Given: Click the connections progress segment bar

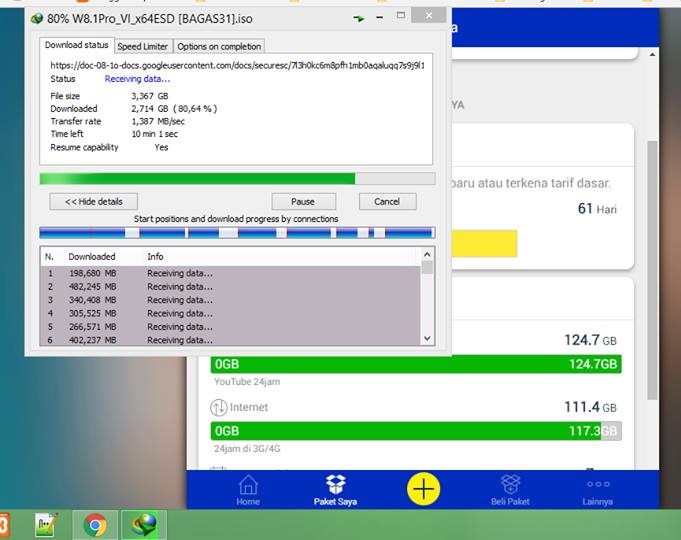Looking at the screenshot, I should click(238, 233).
